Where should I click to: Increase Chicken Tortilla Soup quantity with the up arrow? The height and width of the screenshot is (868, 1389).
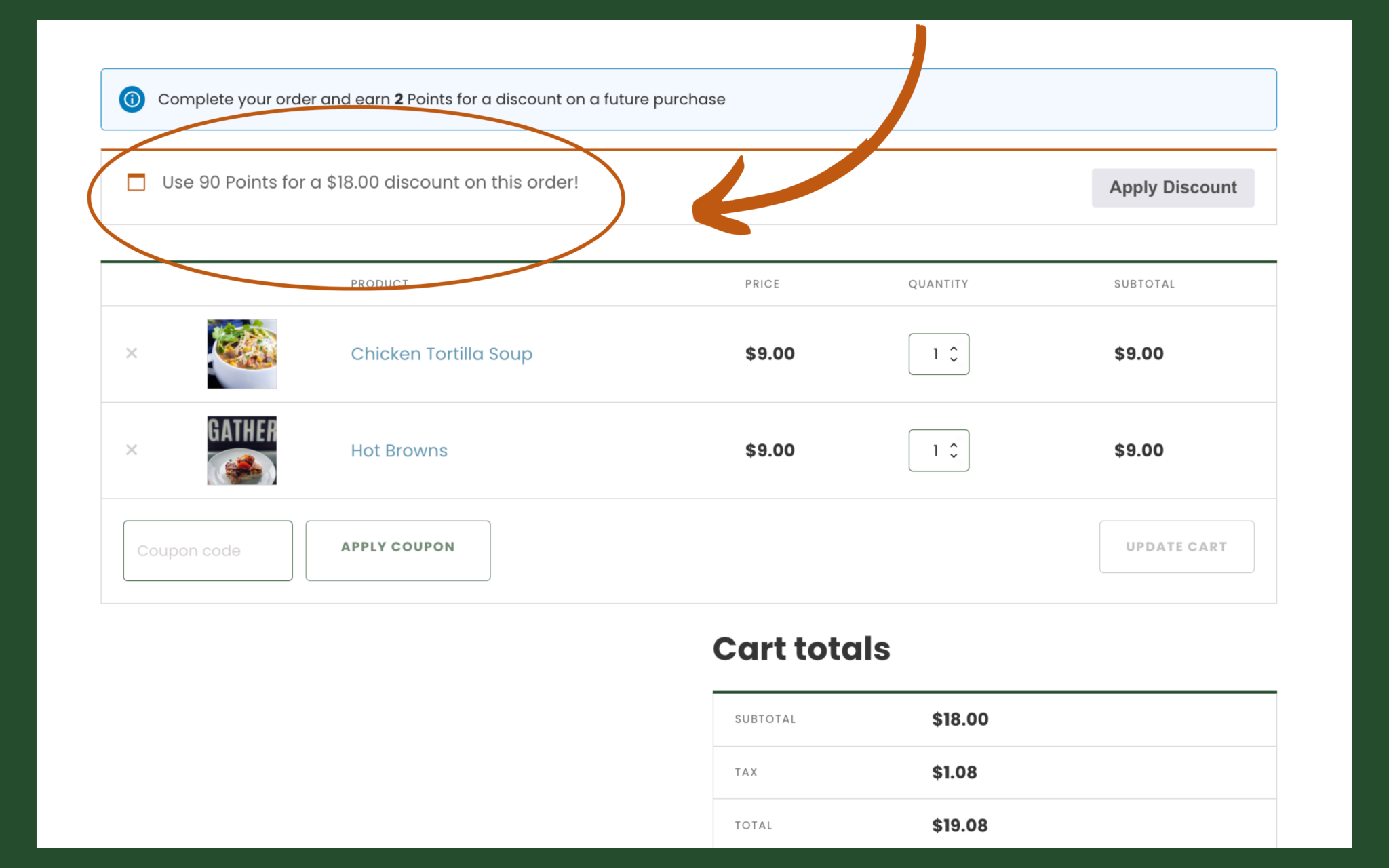953,348
